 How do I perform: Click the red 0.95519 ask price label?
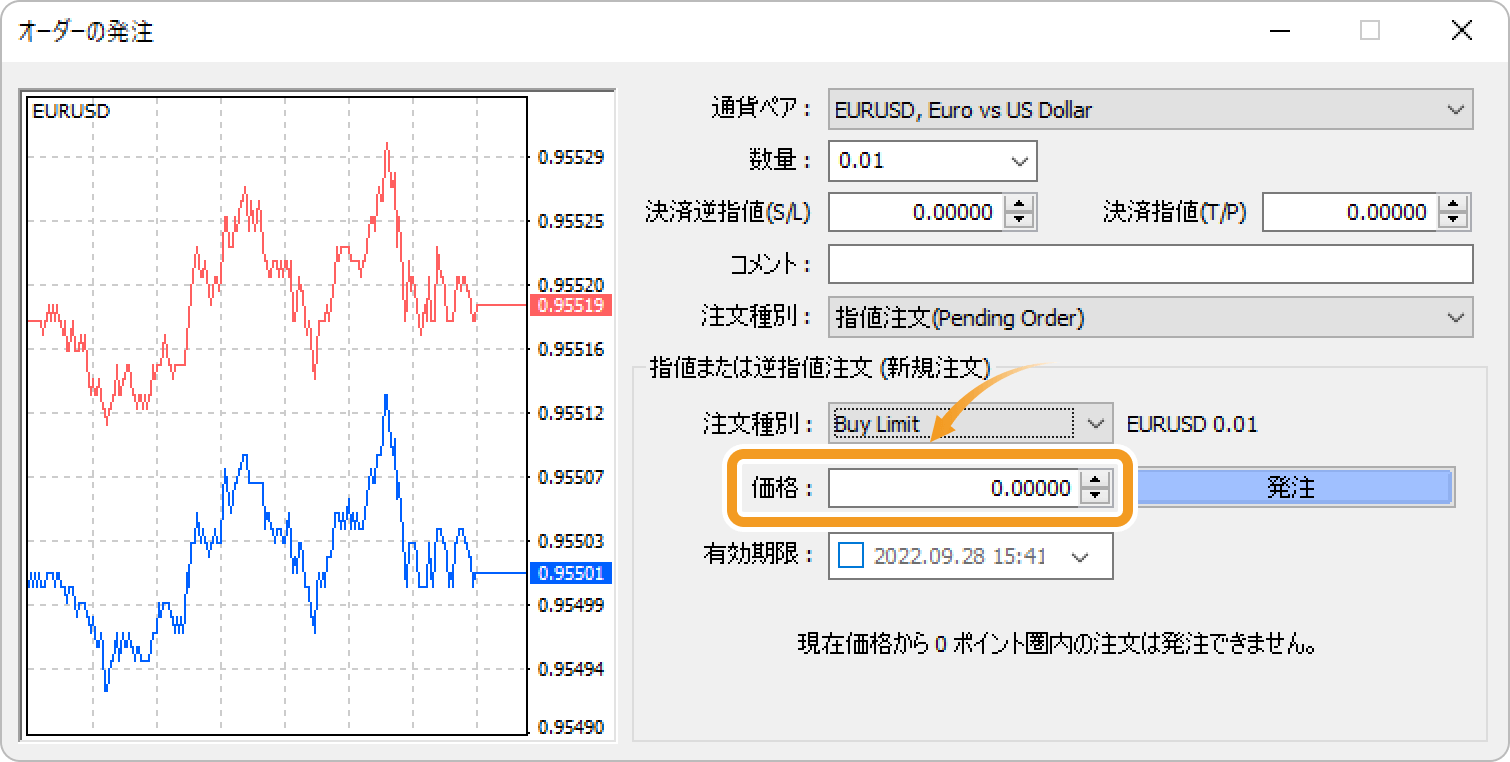[570, 305]
